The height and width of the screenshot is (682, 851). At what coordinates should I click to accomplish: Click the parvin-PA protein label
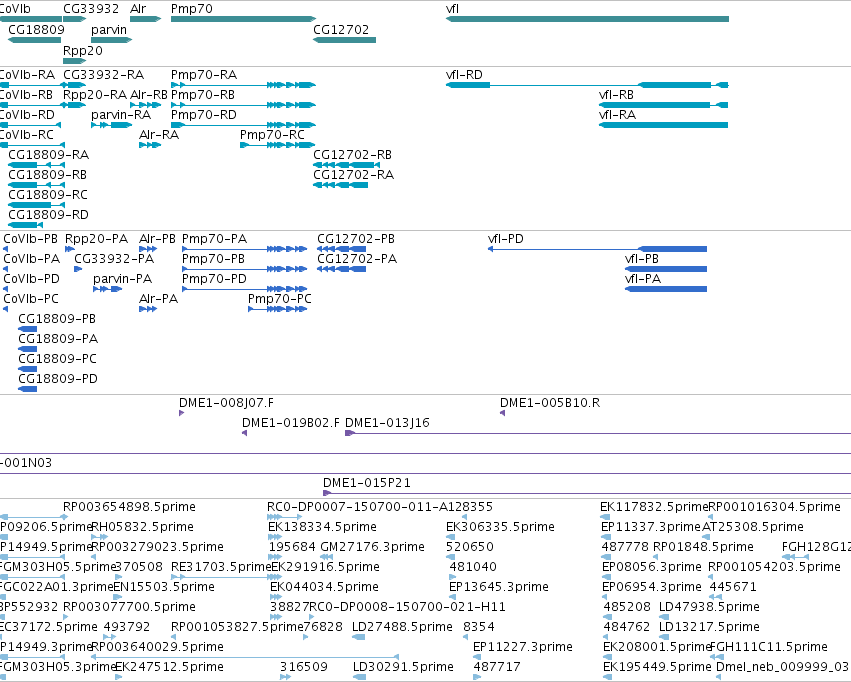point(122,279)
